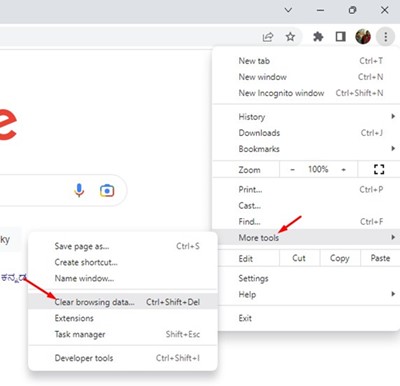This screenshot has width=400, height=386.
Task: Click the Copy button in Edit row
Action: (x=340, y=258)
